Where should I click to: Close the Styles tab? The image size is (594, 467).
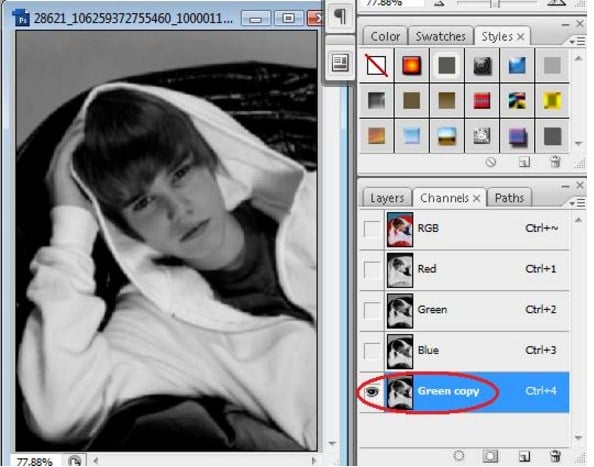point(521,37)
